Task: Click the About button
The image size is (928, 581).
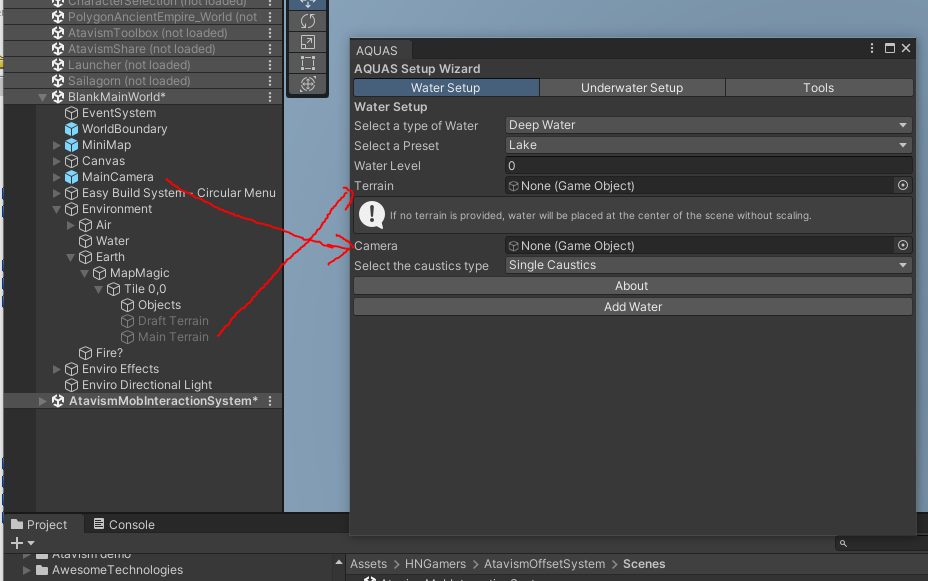Action: pyautogui.click(x=633, y=286)
